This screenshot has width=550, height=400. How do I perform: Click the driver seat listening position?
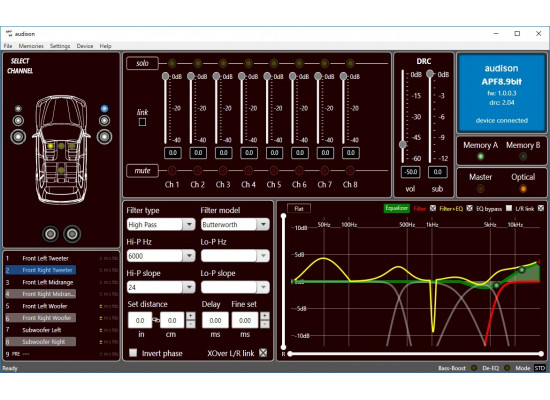pos(51,146)
